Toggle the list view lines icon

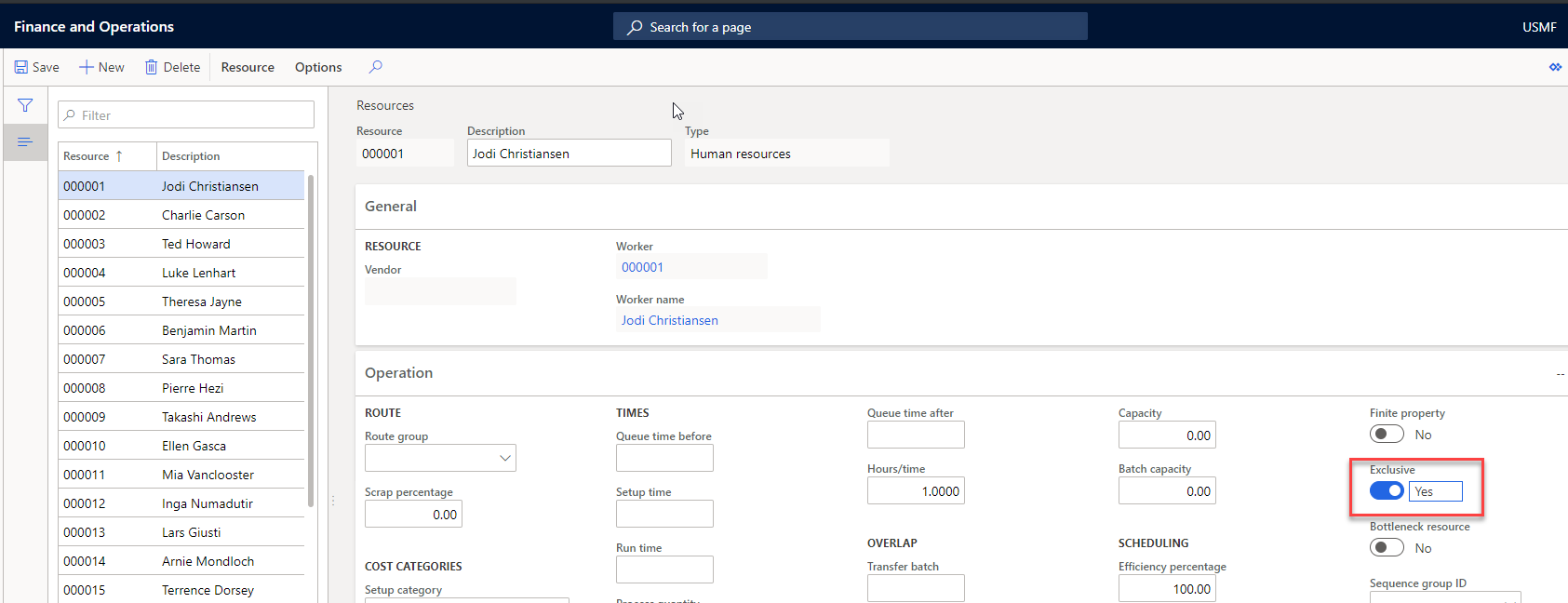pos(25,141)
